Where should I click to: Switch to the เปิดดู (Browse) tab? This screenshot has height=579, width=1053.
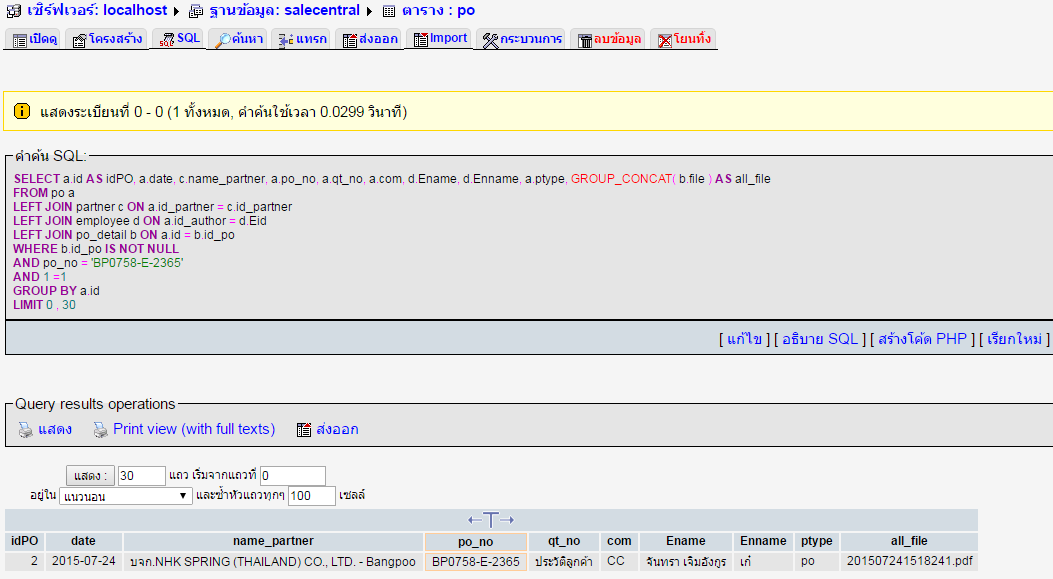pos(35,39)
